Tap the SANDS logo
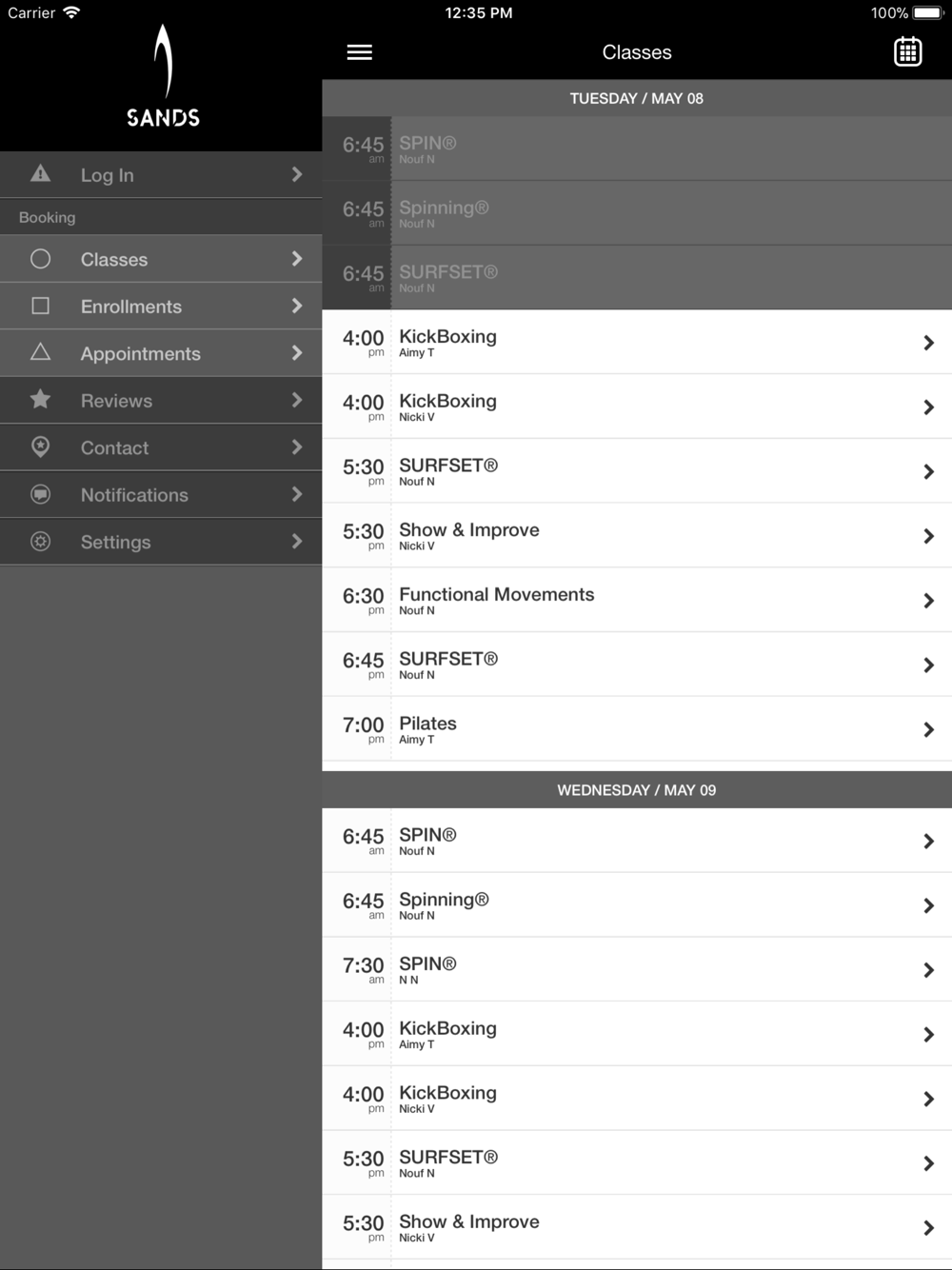The height and width of the screenshot is (1270, 952). tap(163, 76)
